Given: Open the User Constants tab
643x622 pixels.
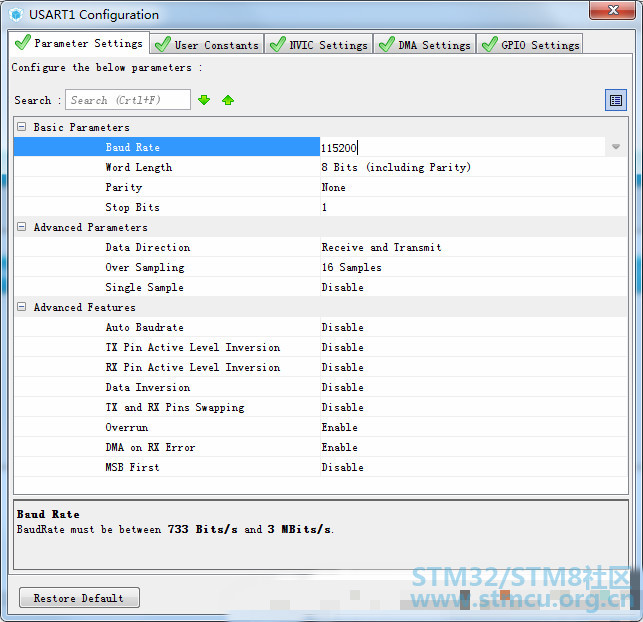Looking at the screenshot, I should coord(207,44).
